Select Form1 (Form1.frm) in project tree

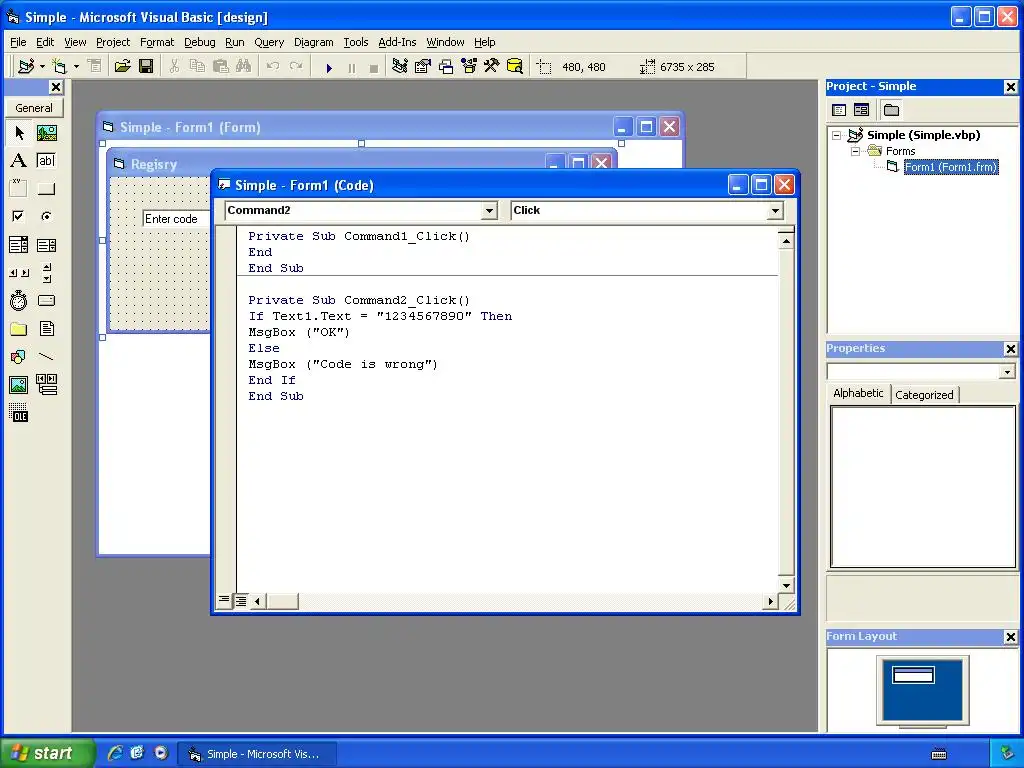(950, 167)
